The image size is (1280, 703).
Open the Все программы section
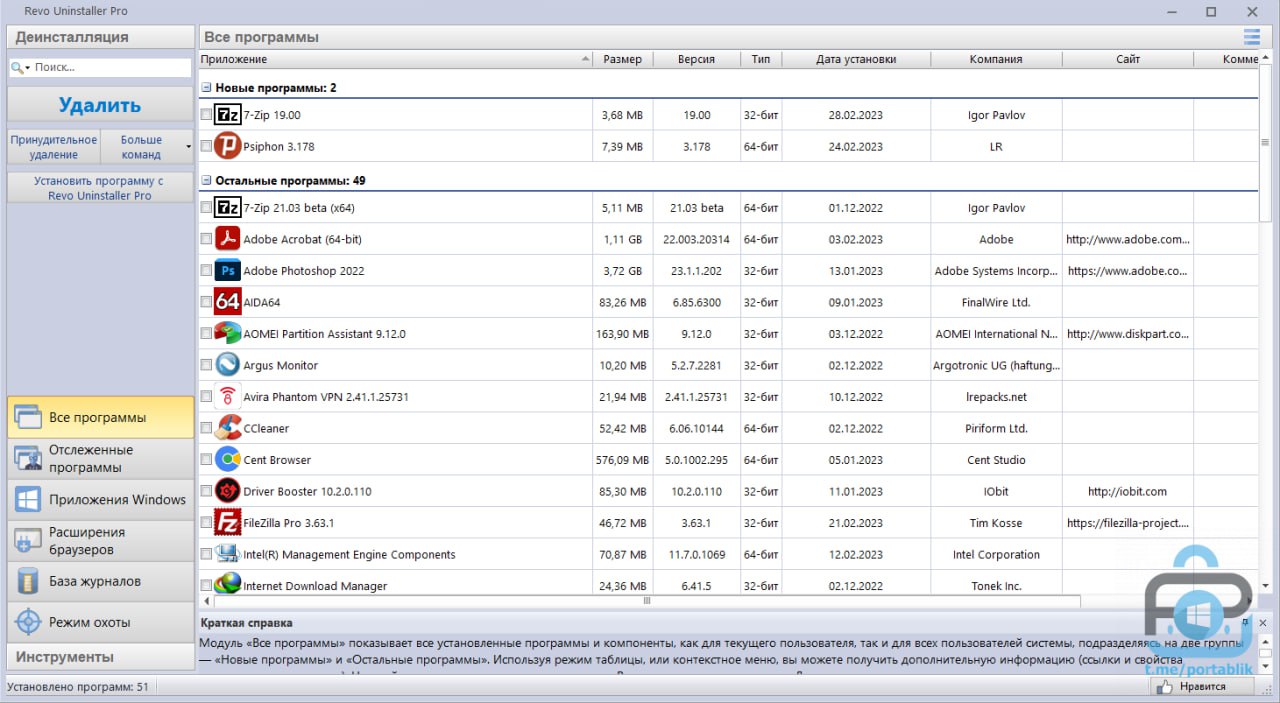pyautogui.click(x=101, y=417)
